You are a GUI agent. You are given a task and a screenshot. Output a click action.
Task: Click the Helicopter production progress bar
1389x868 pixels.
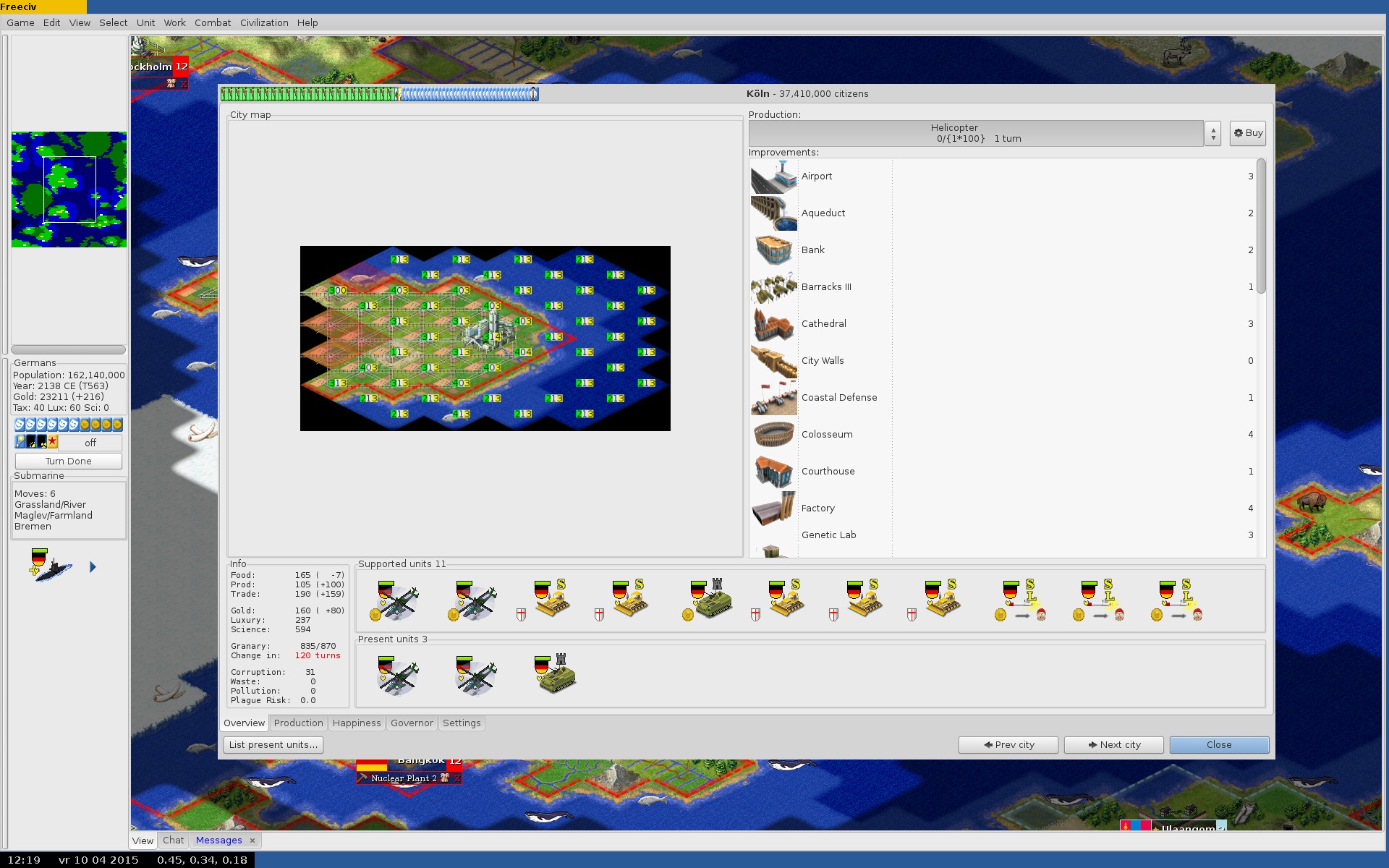[976, 134]
